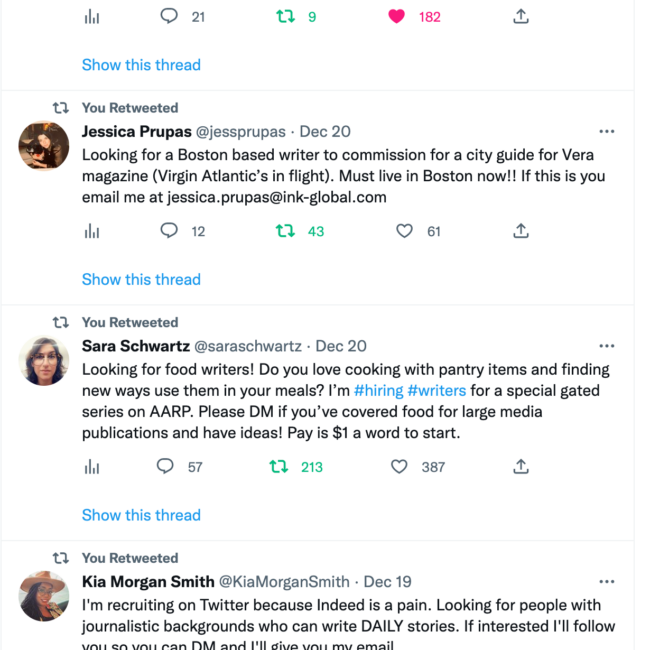Like Sara Schwartz's AARP tweet
650x650 pixels.
[x=400, y=466]
